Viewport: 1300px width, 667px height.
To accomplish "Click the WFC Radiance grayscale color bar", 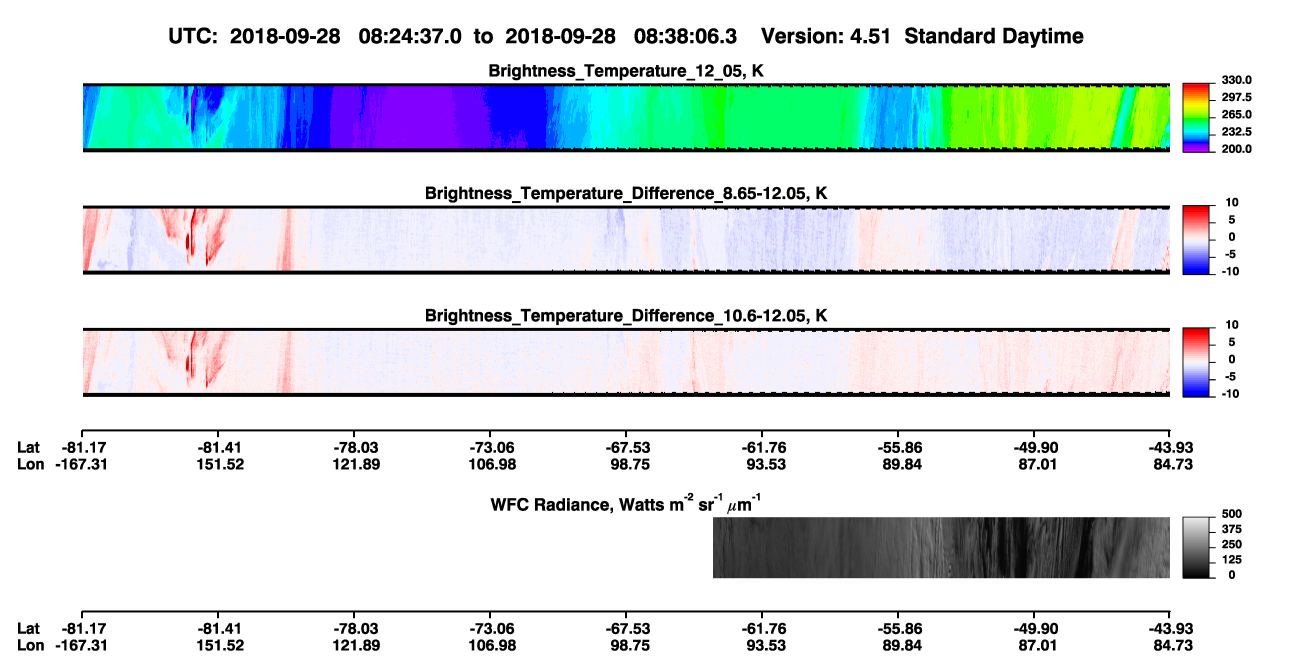I will pos(1196,547).
